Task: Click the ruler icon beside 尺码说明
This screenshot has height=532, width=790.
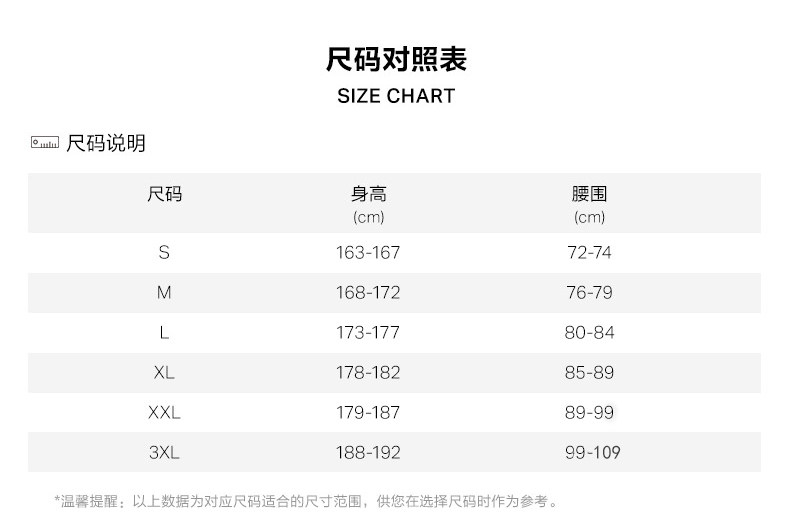Action: point(45,143)
